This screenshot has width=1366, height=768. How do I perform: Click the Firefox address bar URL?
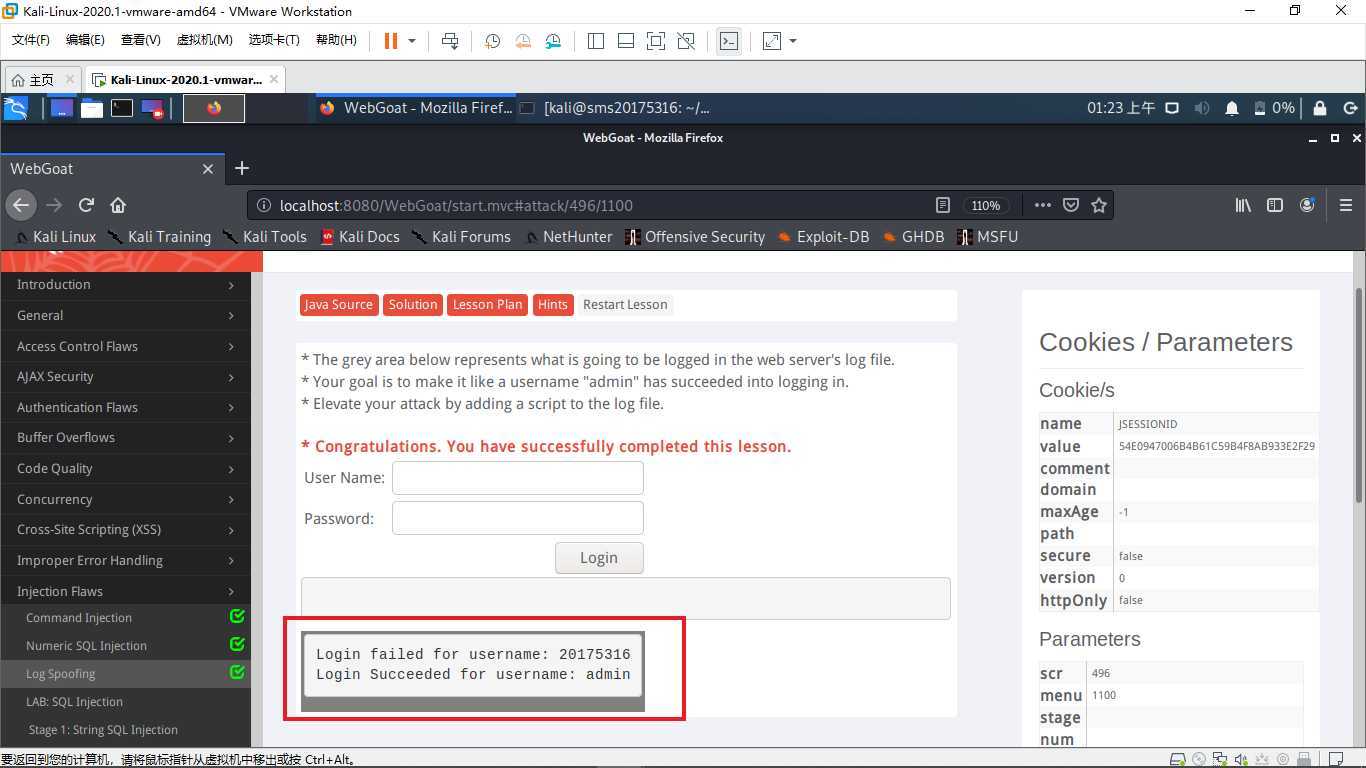456,205
